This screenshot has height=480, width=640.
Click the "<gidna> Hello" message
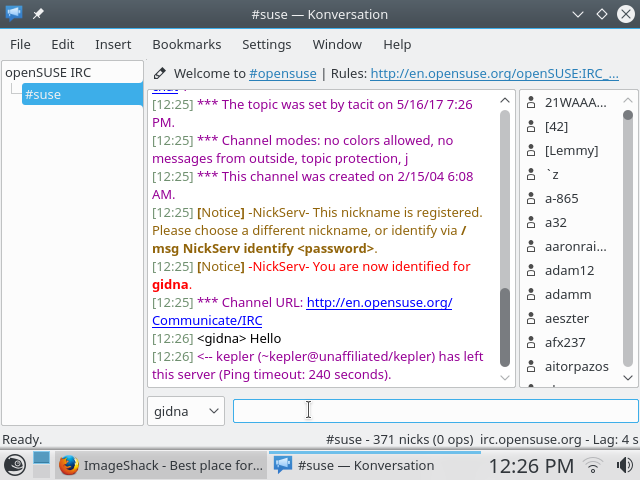239,338
